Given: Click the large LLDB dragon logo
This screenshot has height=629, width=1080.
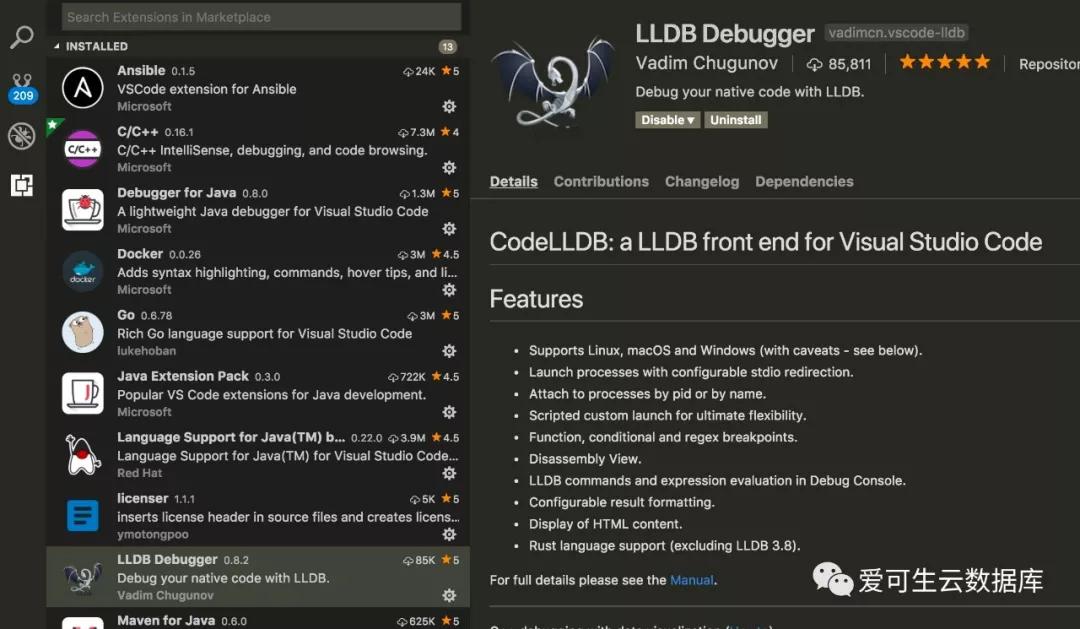Looking at the screenshot, I should [553, 83].
